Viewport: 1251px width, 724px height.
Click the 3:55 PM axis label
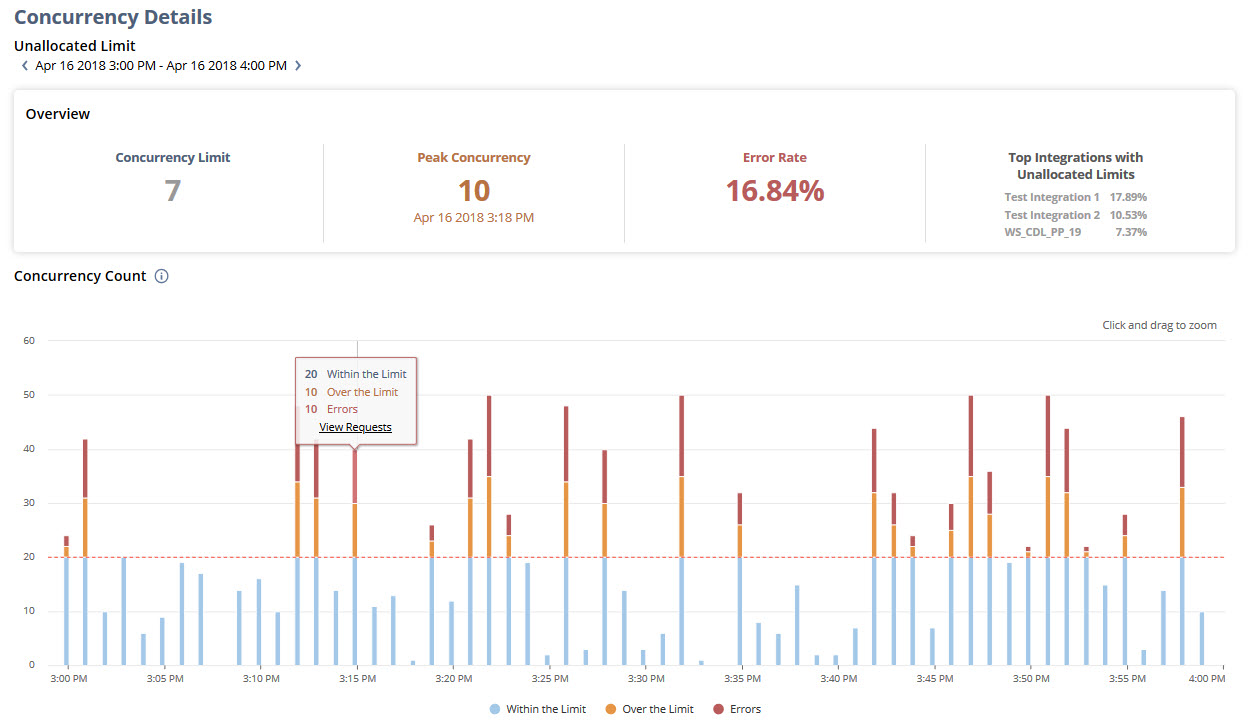pos(1127,679)
